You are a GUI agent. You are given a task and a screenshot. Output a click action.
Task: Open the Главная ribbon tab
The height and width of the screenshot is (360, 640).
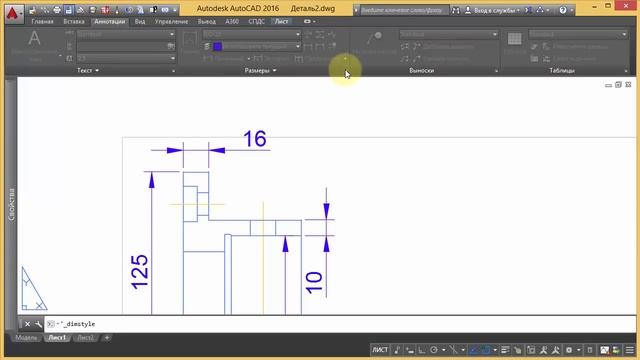(42, 22)
